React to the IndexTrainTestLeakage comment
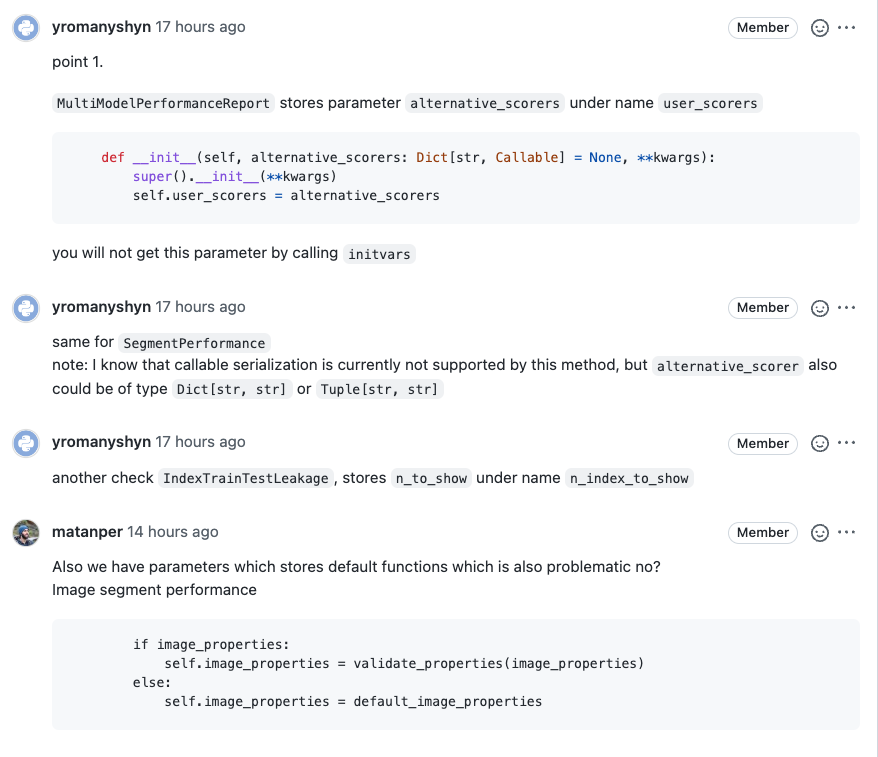Viewport: 878px width, 757px height. (x=820, y=443)
